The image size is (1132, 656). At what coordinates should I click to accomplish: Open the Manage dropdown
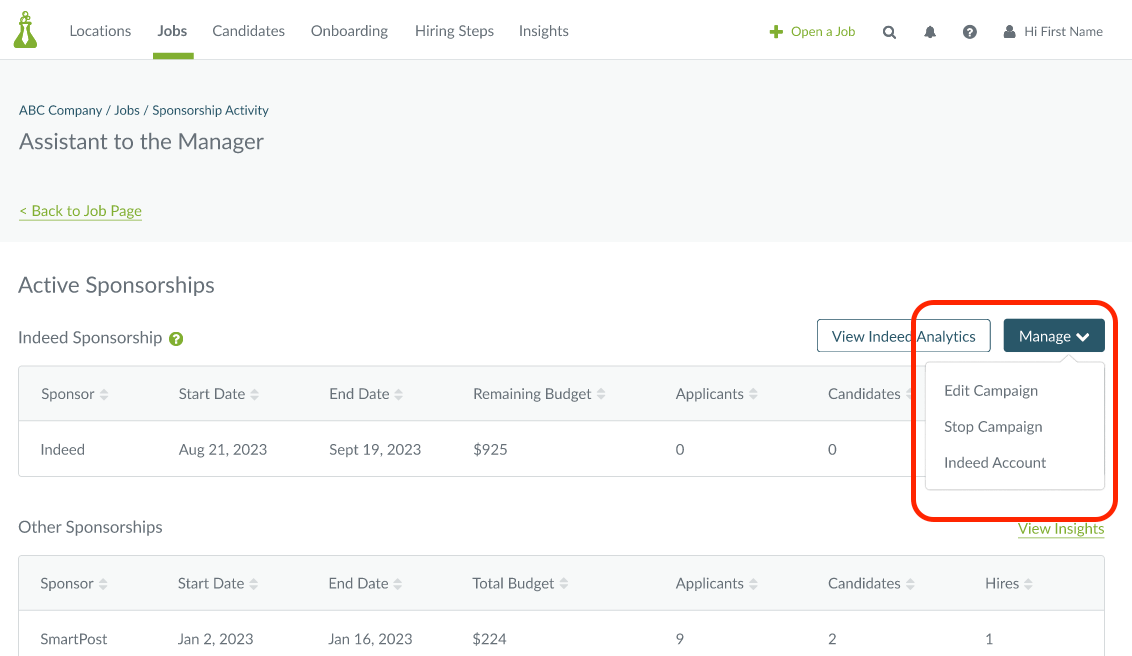1053,335
